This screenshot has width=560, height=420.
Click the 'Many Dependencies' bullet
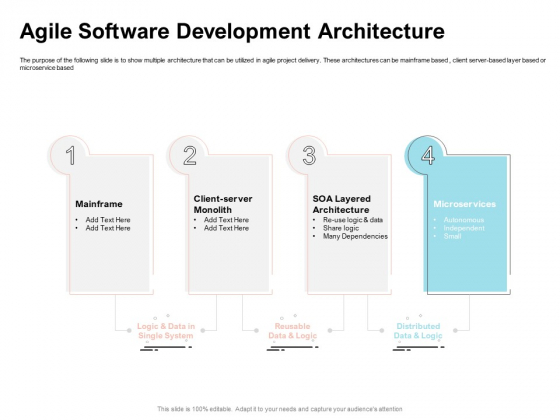click(x=355, y=236)
